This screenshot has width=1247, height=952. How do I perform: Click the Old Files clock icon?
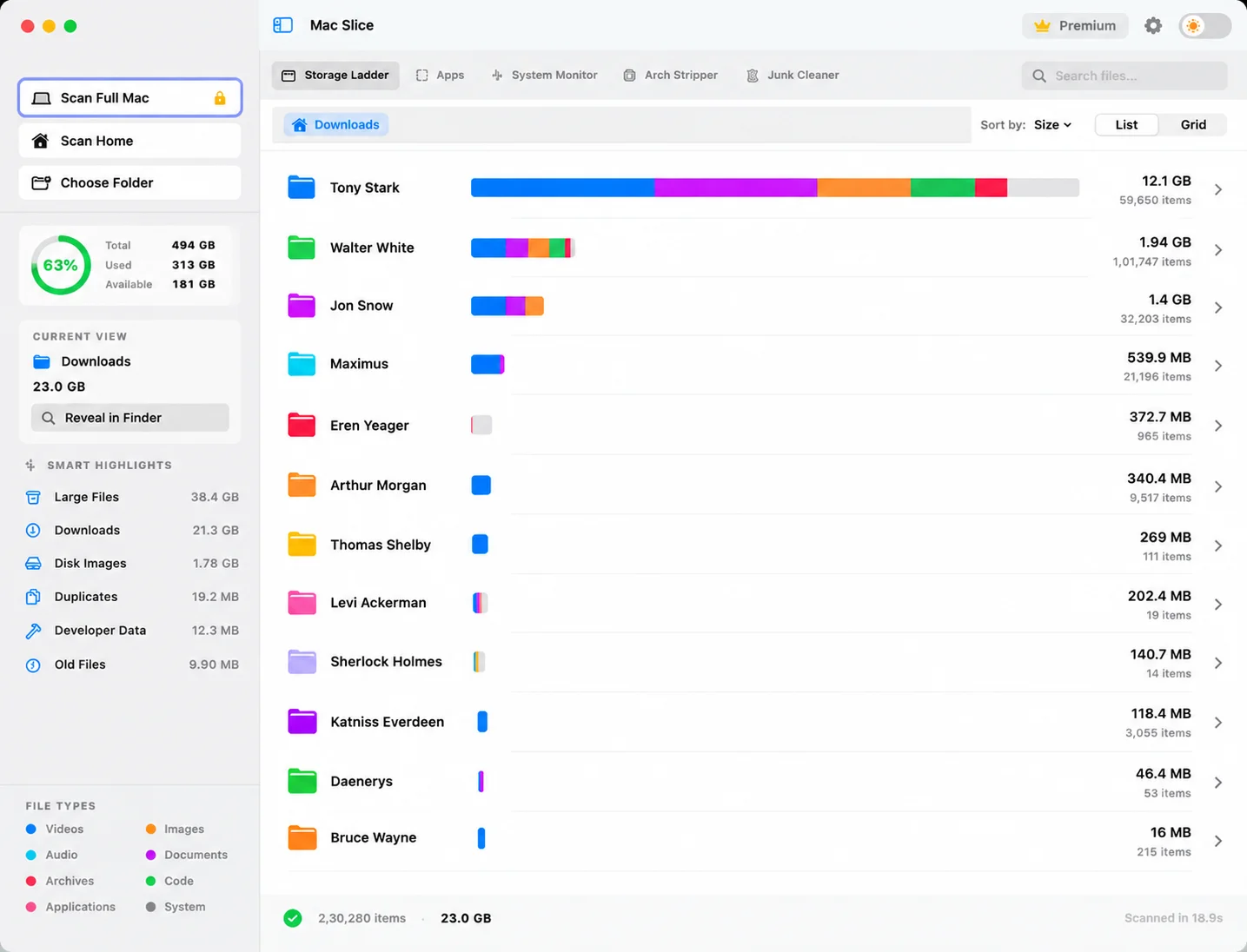(x=33, y=664)
